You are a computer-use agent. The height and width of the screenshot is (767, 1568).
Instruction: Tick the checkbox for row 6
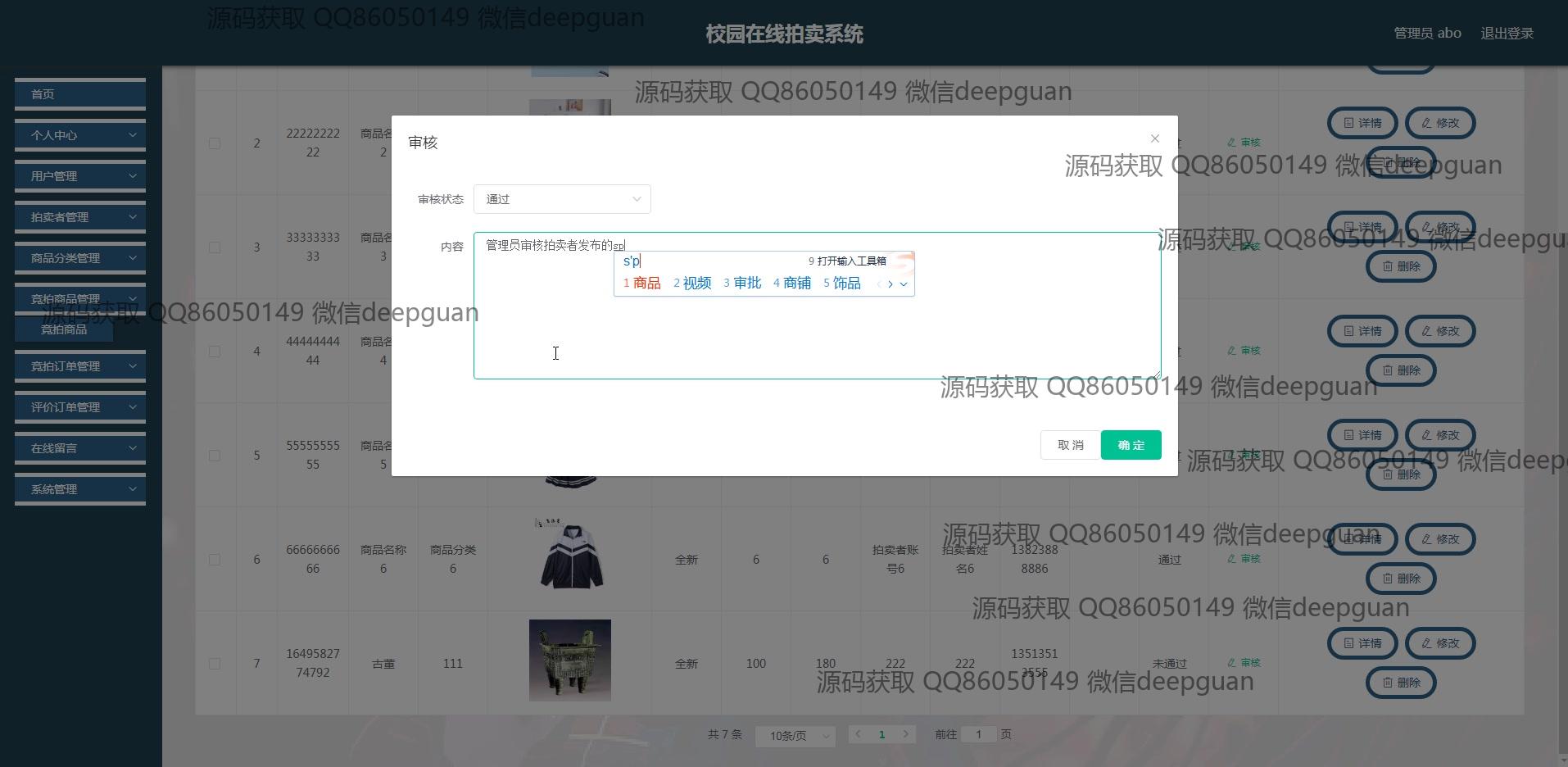215,560
